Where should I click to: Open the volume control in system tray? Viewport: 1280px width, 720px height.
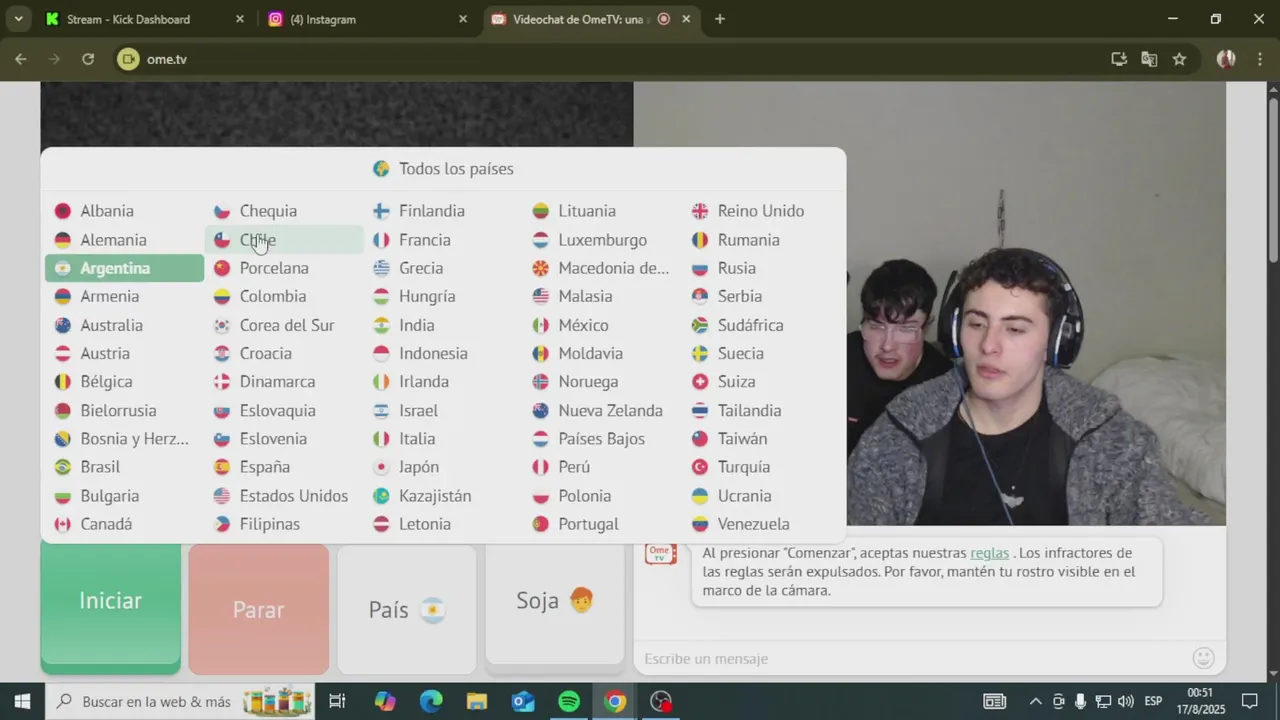pos(1126,701)
